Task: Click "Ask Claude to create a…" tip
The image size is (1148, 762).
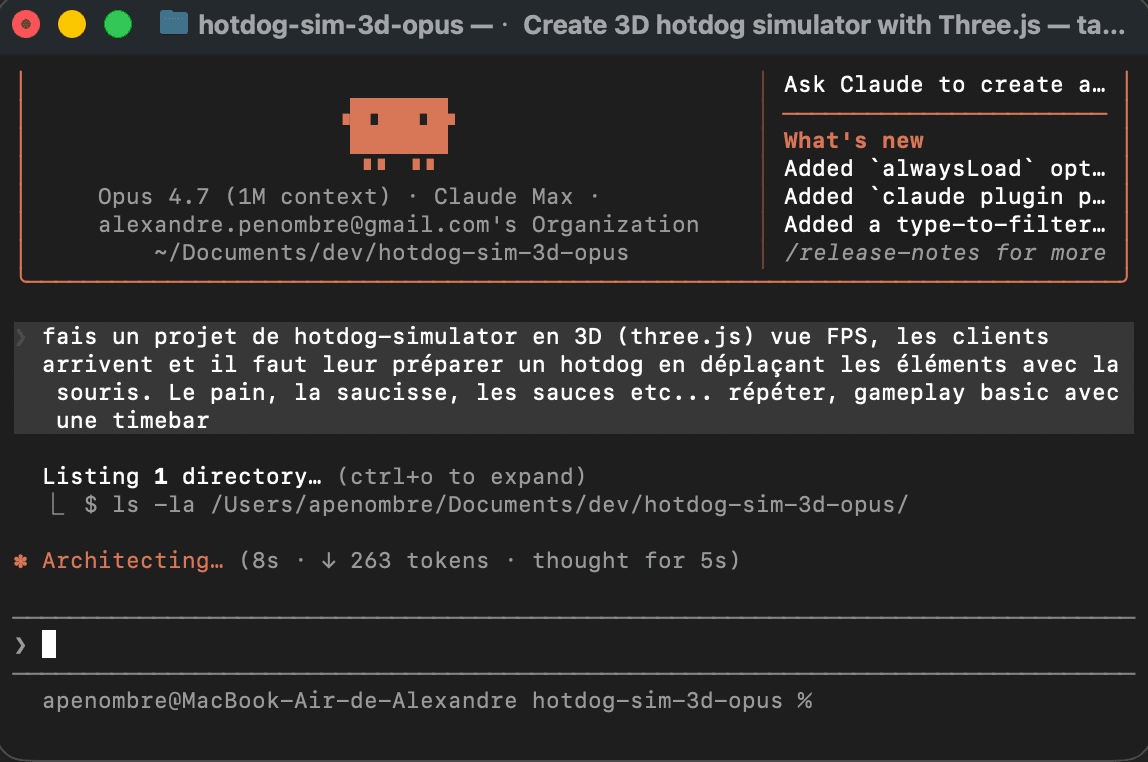Action: click(944, 85)
